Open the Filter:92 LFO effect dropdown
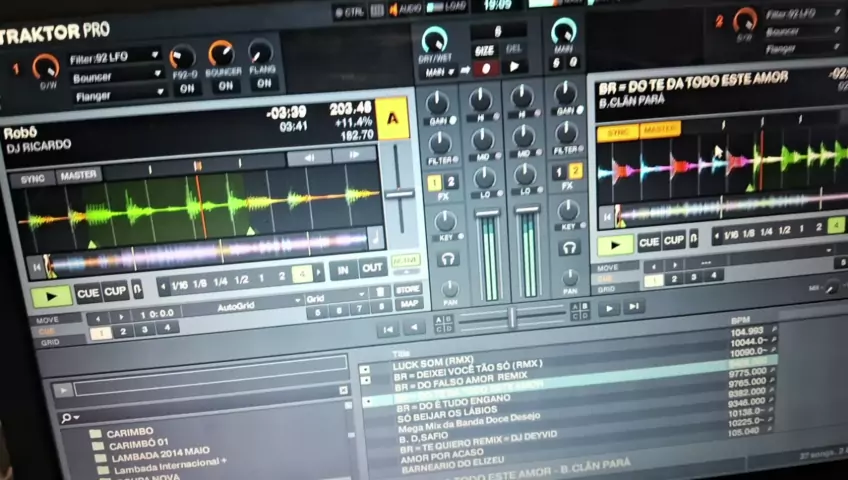 click(x=113, y=56)
